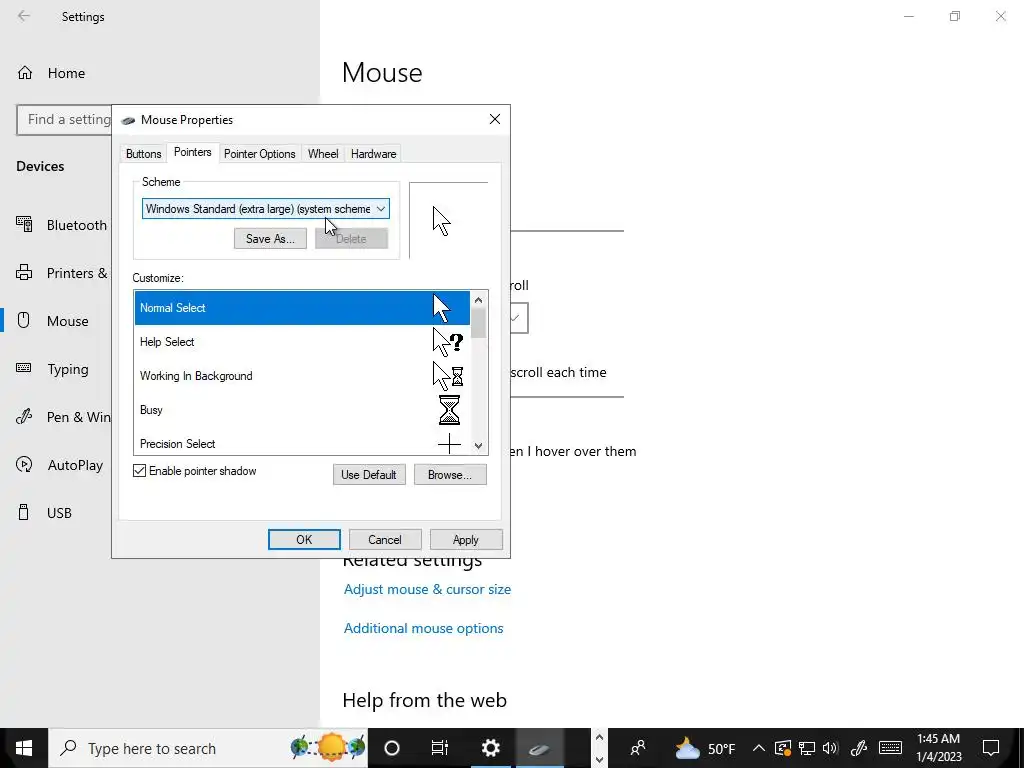Click the Find a setting search box

[x=65, y=120]
